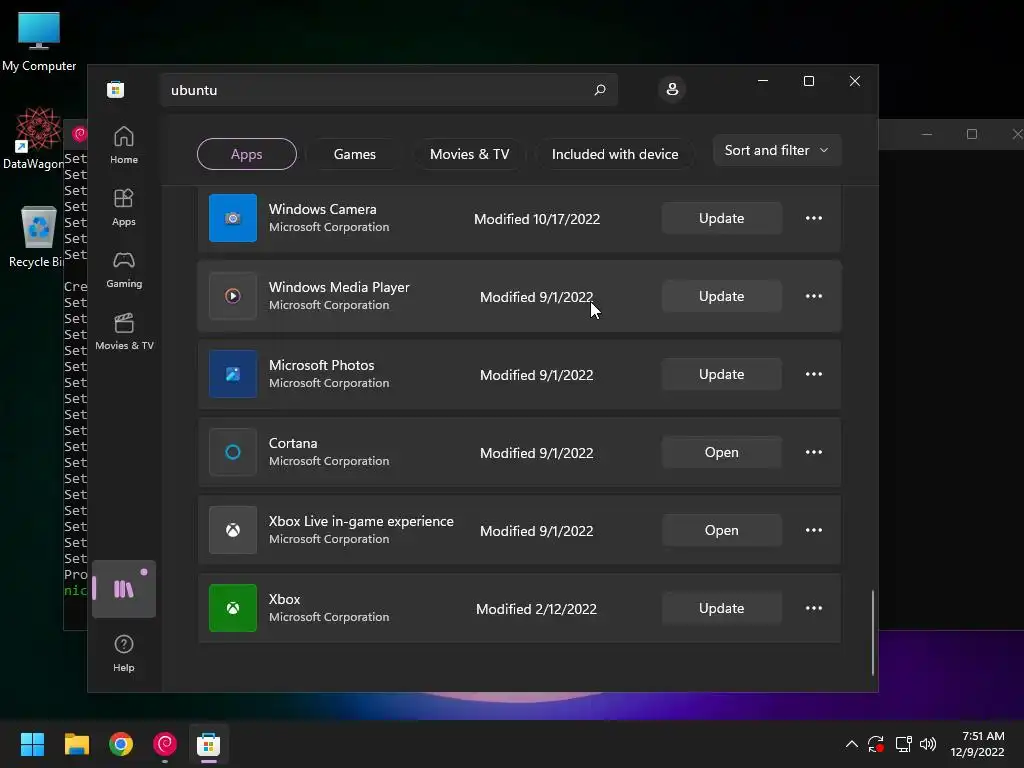Open the network icon in system tray

coord(903,744)
